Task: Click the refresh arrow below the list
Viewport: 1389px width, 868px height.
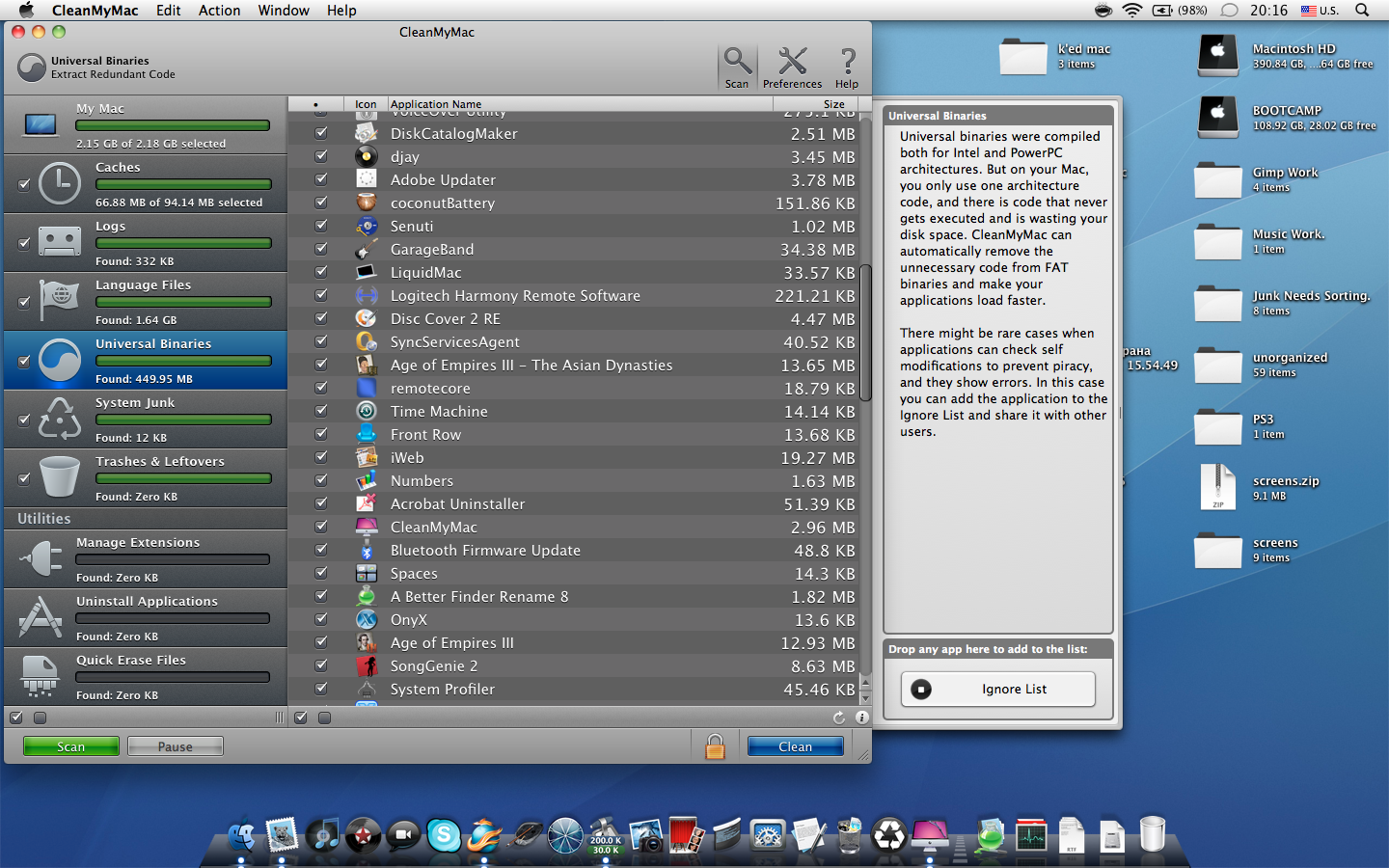Action: coord(839,718)
